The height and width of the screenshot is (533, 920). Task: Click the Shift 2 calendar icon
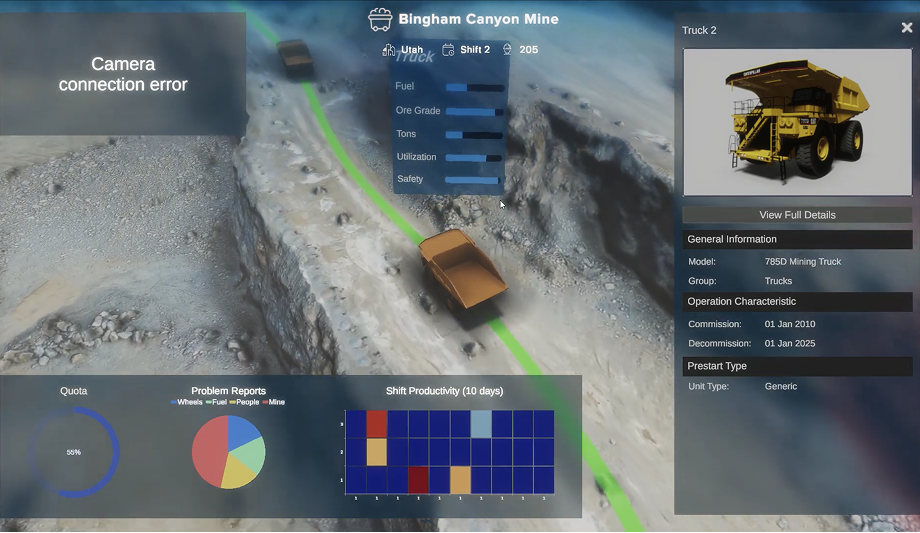tap(448, 50)
